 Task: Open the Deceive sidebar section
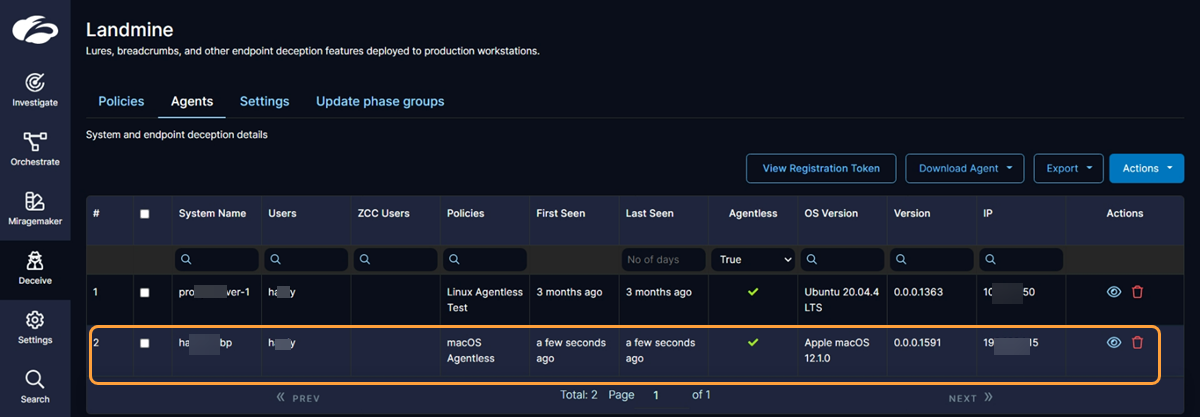35,267
